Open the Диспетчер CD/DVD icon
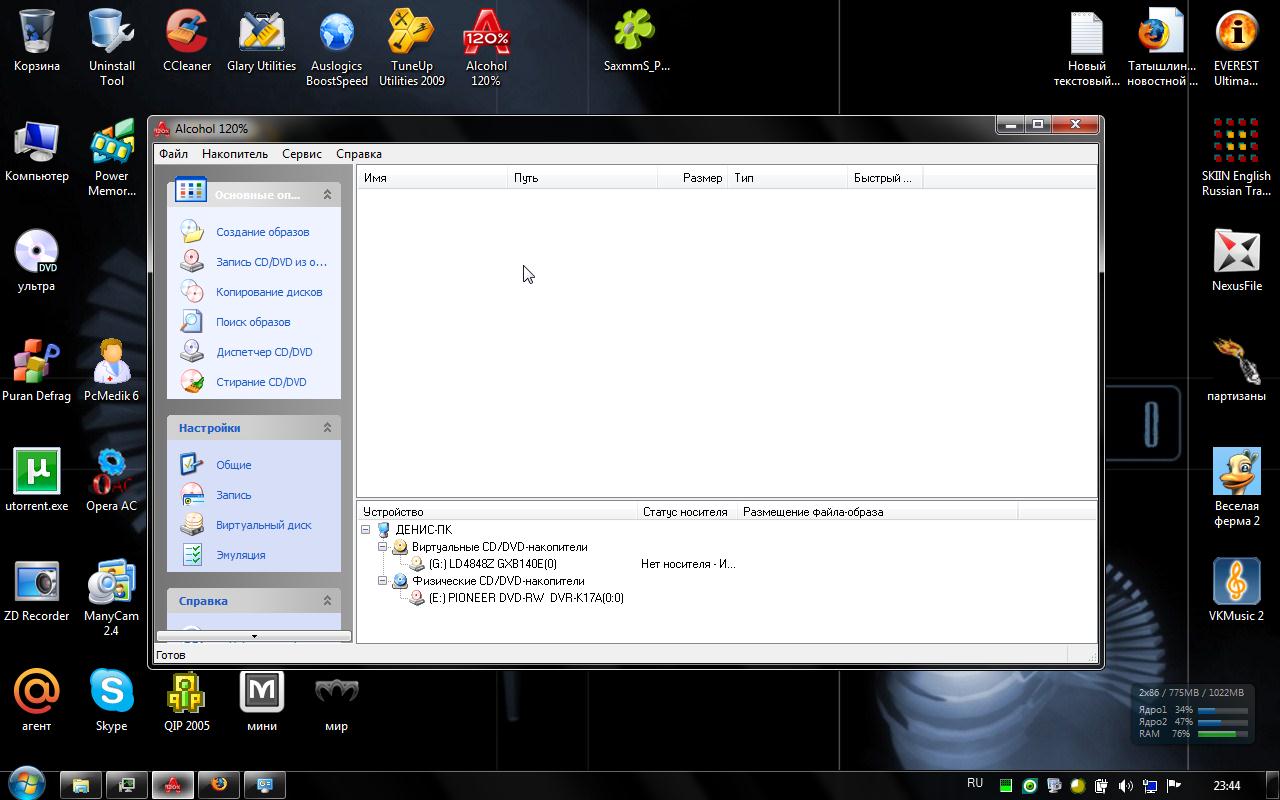Image resolution: width=1280 pixels, height=800 pixels. coord(192,351)
